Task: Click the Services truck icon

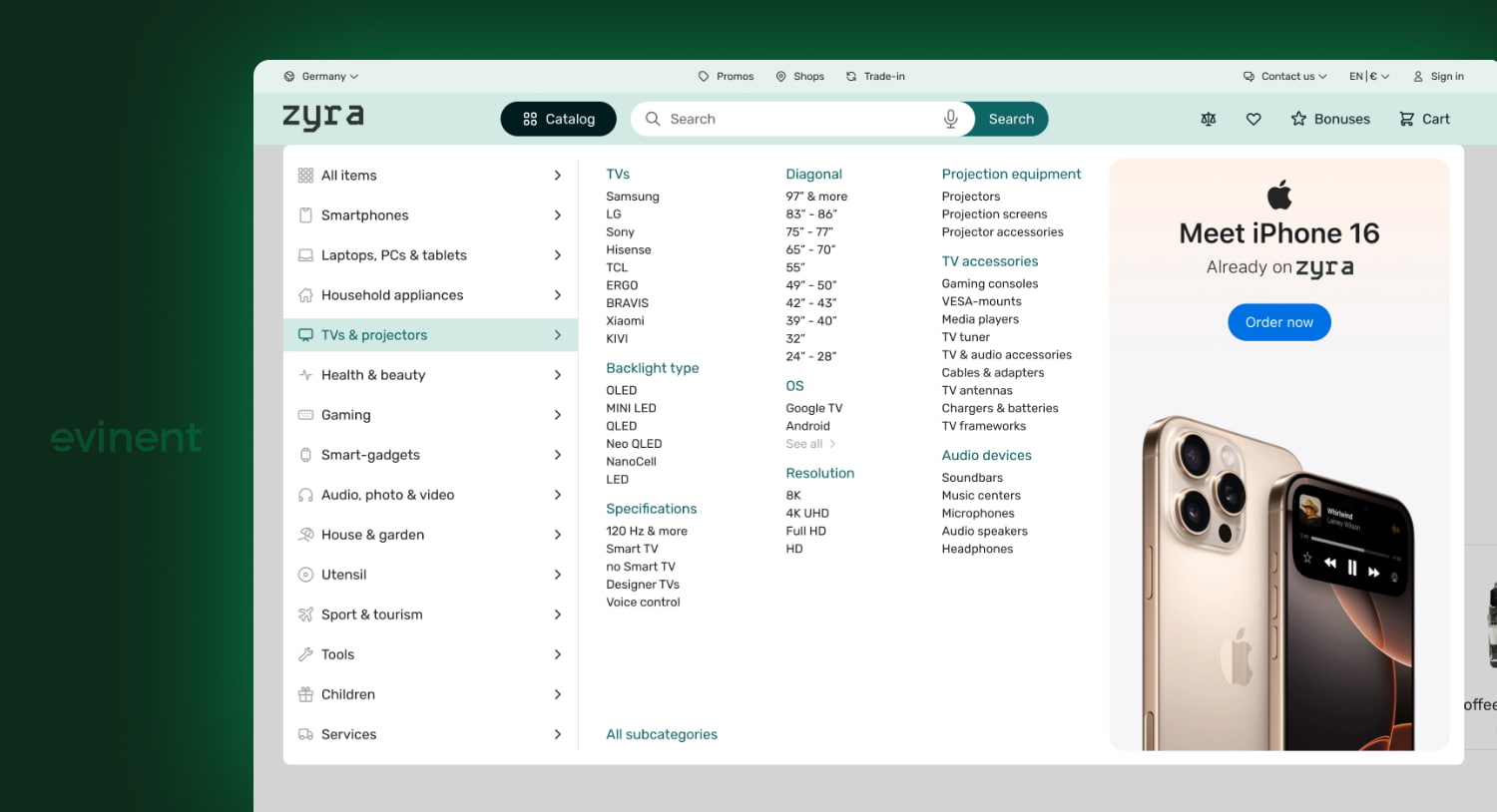Action: 305,734
